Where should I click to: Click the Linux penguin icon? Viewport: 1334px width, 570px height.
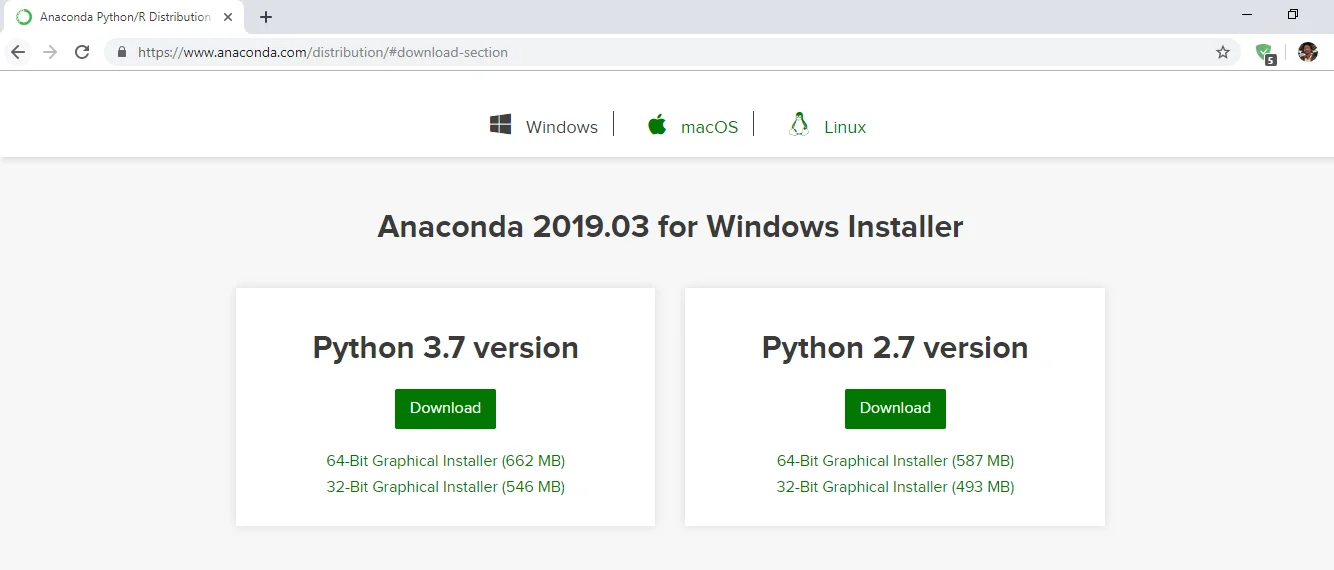coord(798,124)
